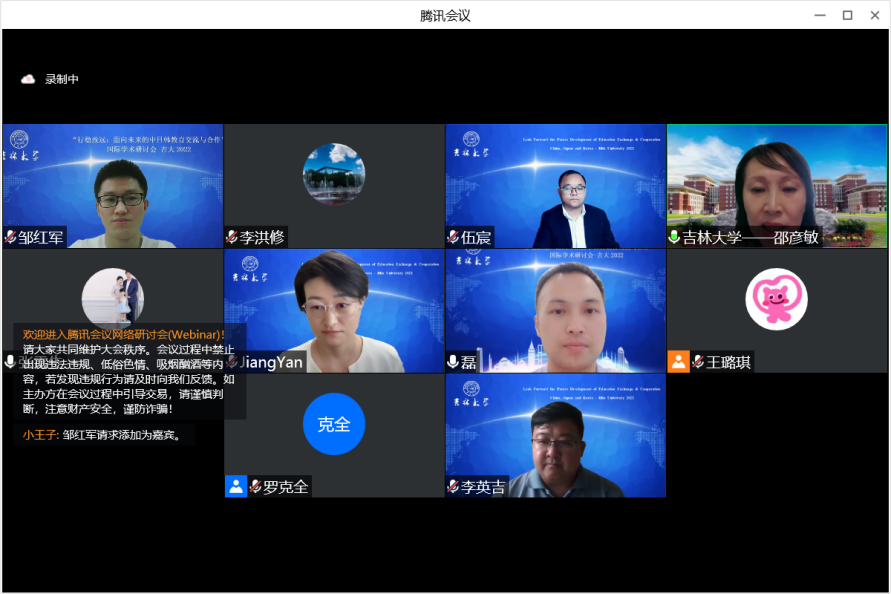891x594 pixels.
Task: Click the muted mic icon beside 邹红军
Action: [x=11, y=237]
